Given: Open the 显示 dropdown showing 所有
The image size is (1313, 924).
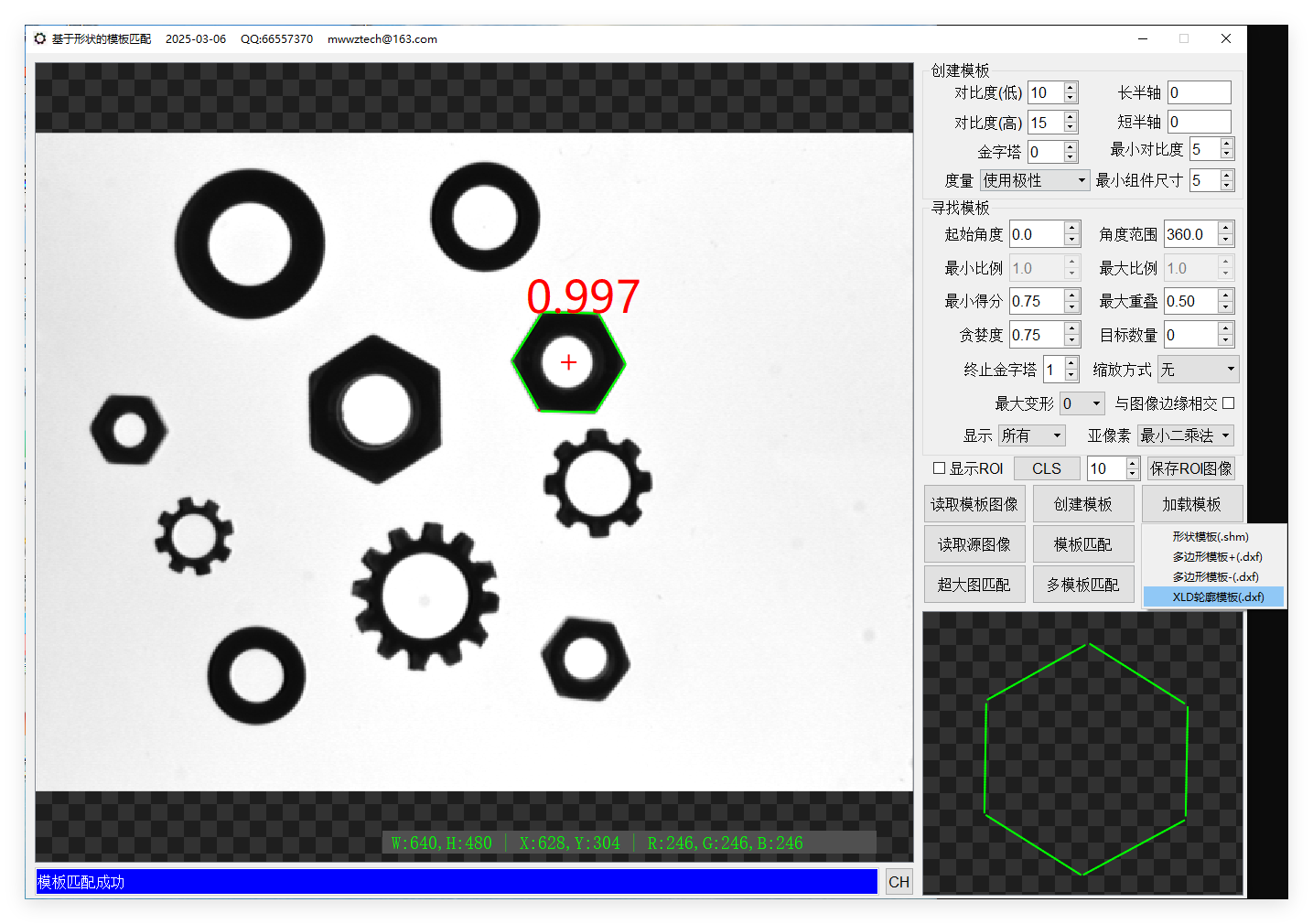Looking at the screenshot, I should (x=1031, y=435).
